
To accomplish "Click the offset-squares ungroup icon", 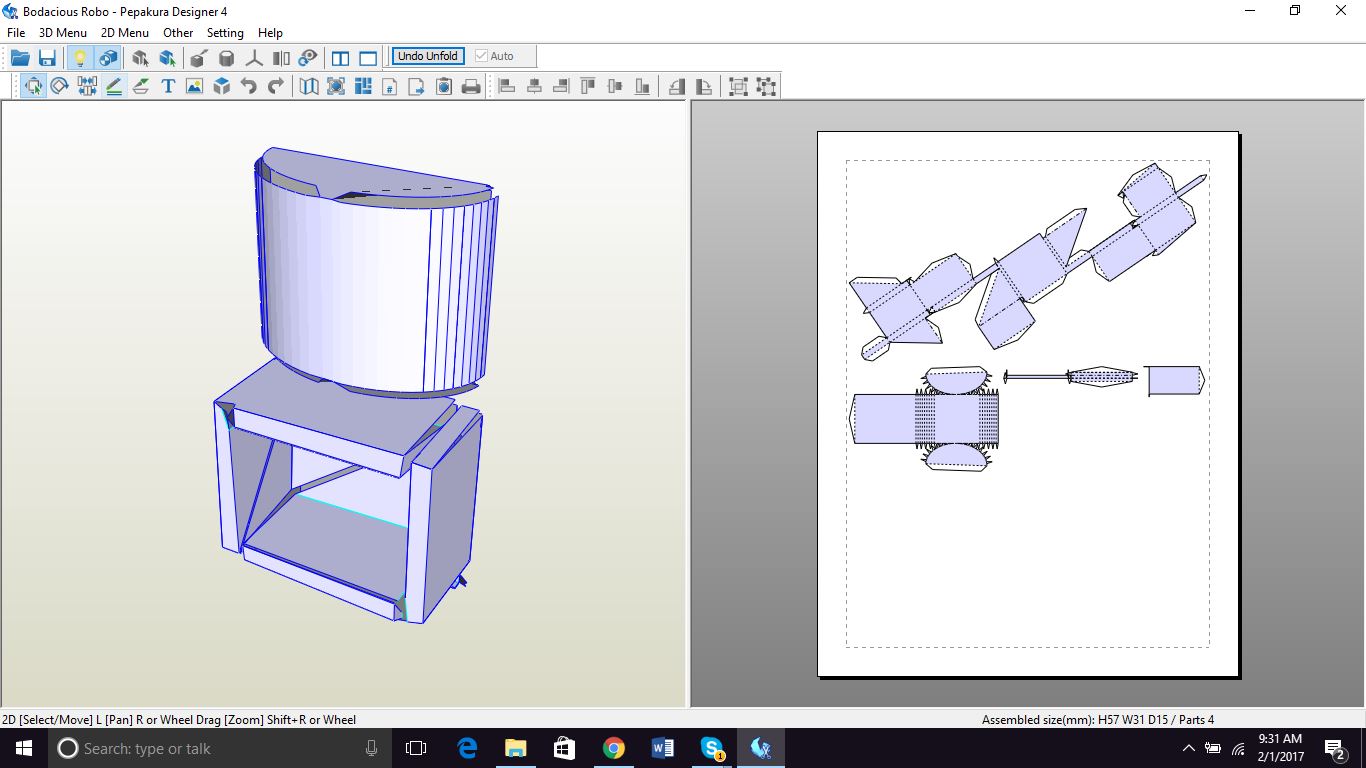I will pos(766,86).
